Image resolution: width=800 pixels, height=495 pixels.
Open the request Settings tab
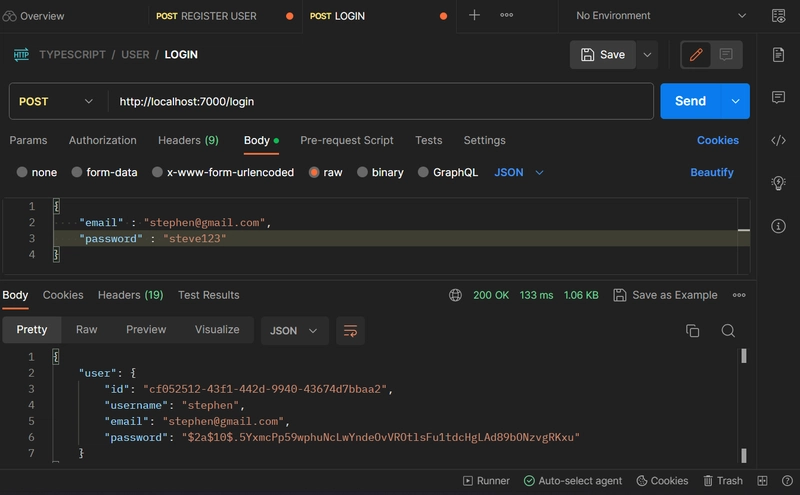[485, 140]
